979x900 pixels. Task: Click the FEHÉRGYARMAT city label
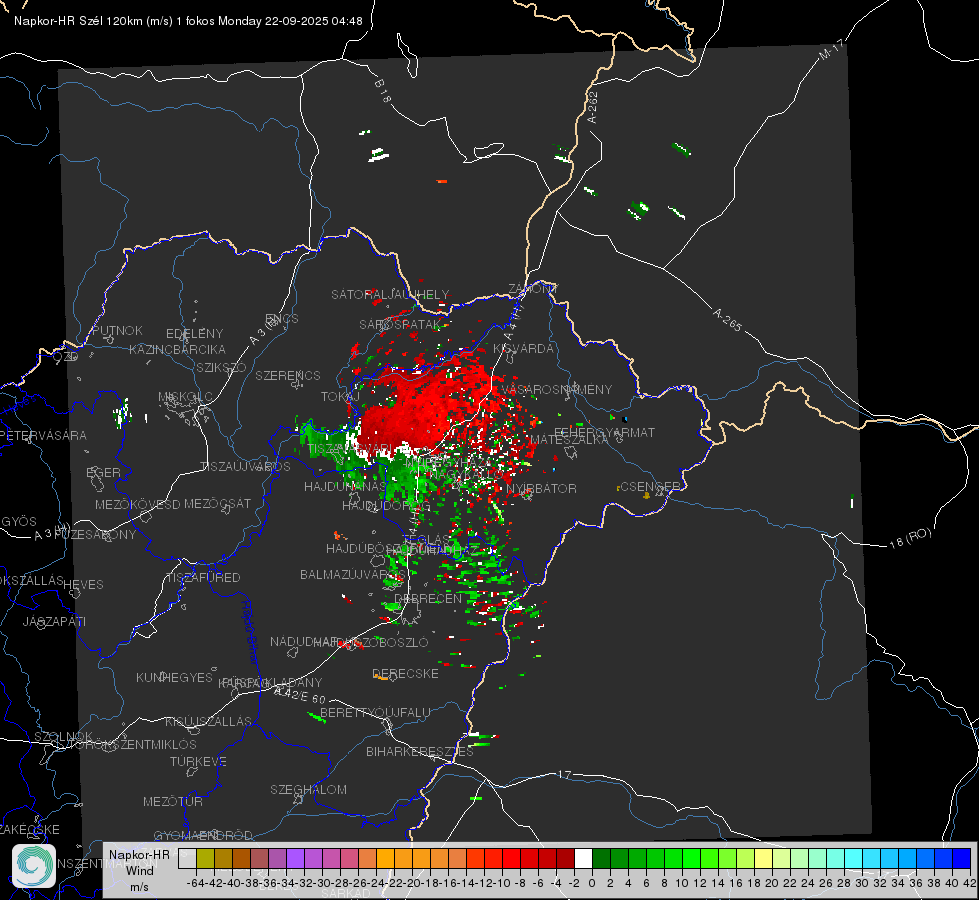point(604,432)
